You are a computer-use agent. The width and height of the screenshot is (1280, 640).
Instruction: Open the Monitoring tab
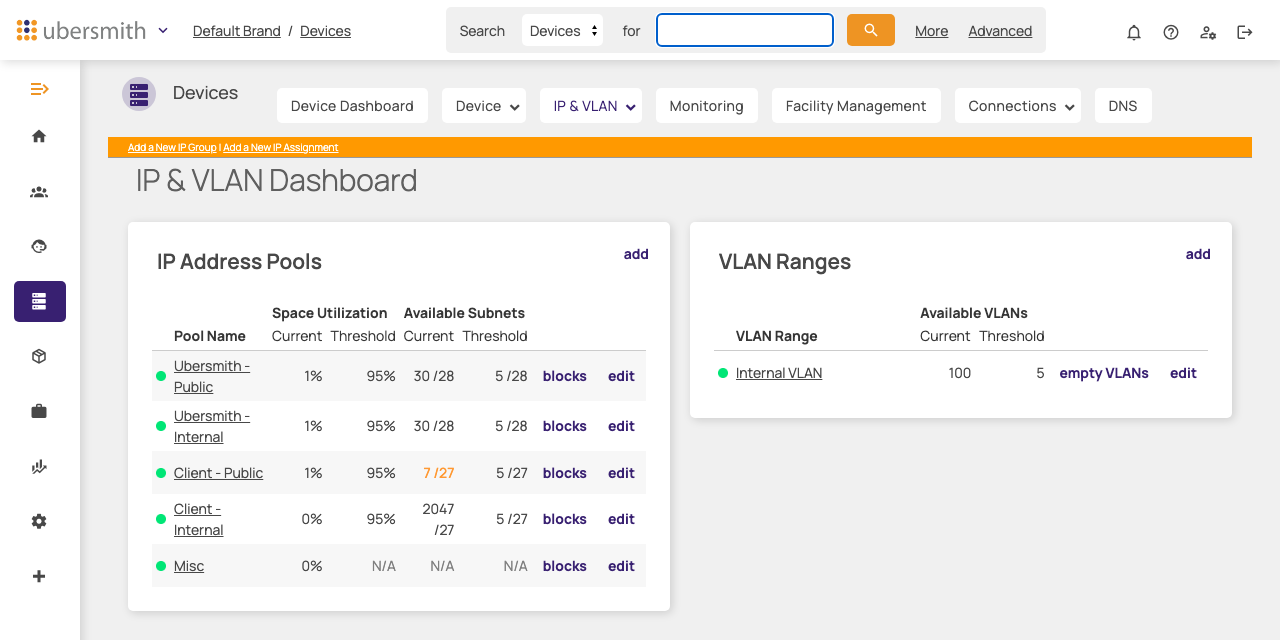click(x=707, y=106)
